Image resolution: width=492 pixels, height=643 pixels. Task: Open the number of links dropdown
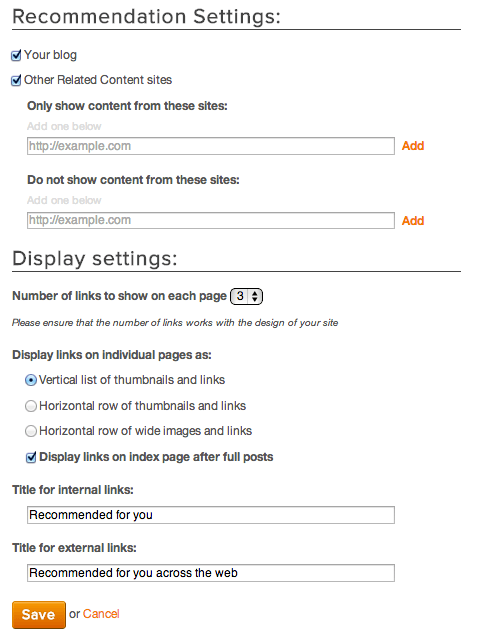tap(246, 296)
